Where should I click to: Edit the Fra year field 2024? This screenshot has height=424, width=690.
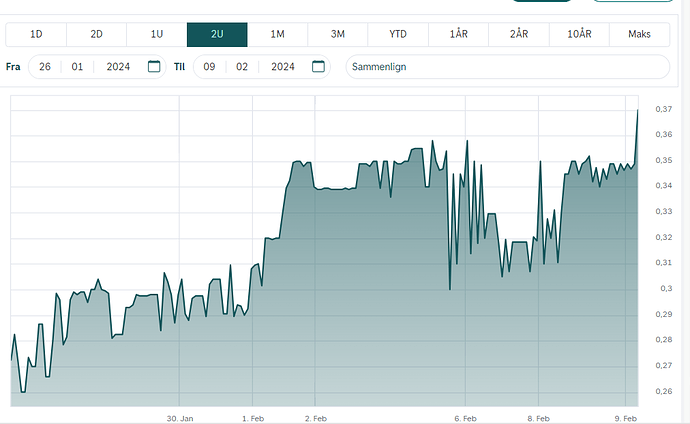pos(118,67)
